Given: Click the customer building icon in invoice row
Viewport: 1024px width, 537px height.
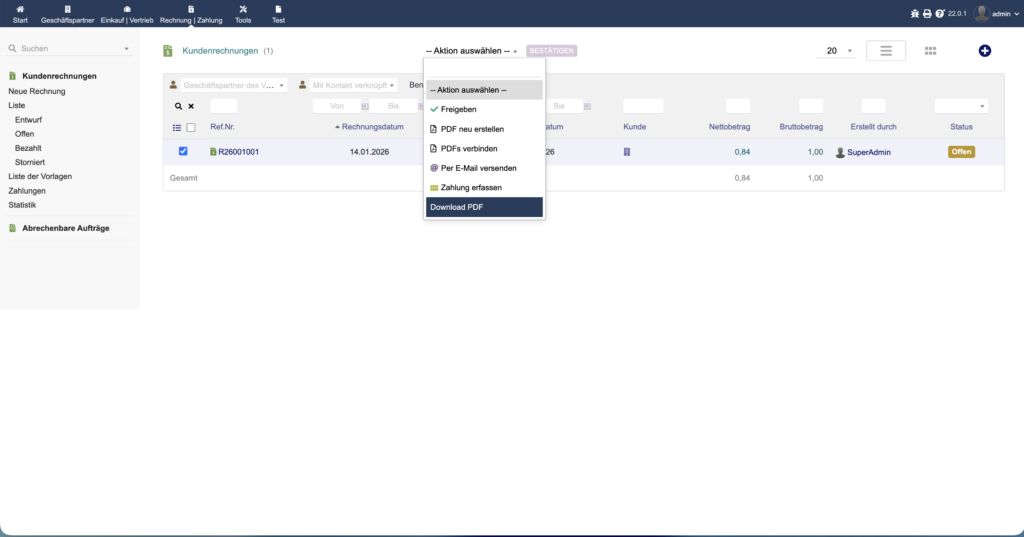Looking at the screenshot, I should pos(627,152).
